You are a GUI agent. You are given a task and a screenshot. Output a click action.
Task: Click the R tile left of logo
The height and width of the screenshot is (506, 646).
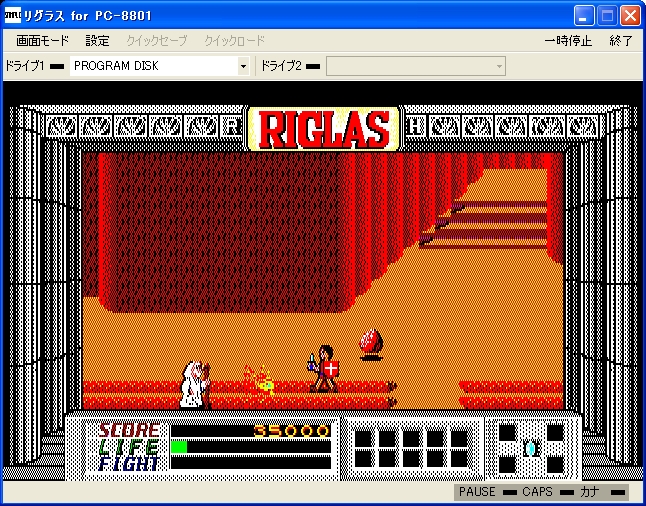232,127
